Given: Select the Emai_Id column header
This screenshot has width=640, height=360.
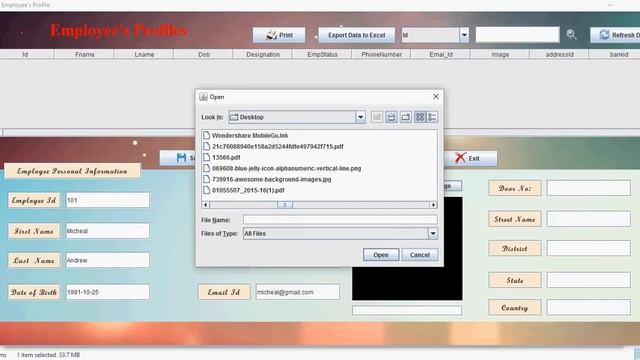Looking at the screenshot, I should tap(441, 54).
